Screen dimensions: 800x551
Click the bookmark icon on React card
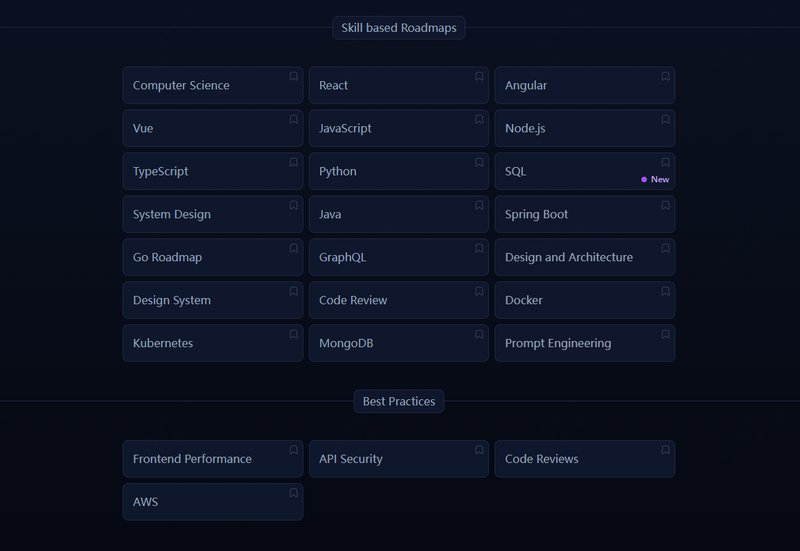click(480, 77)
